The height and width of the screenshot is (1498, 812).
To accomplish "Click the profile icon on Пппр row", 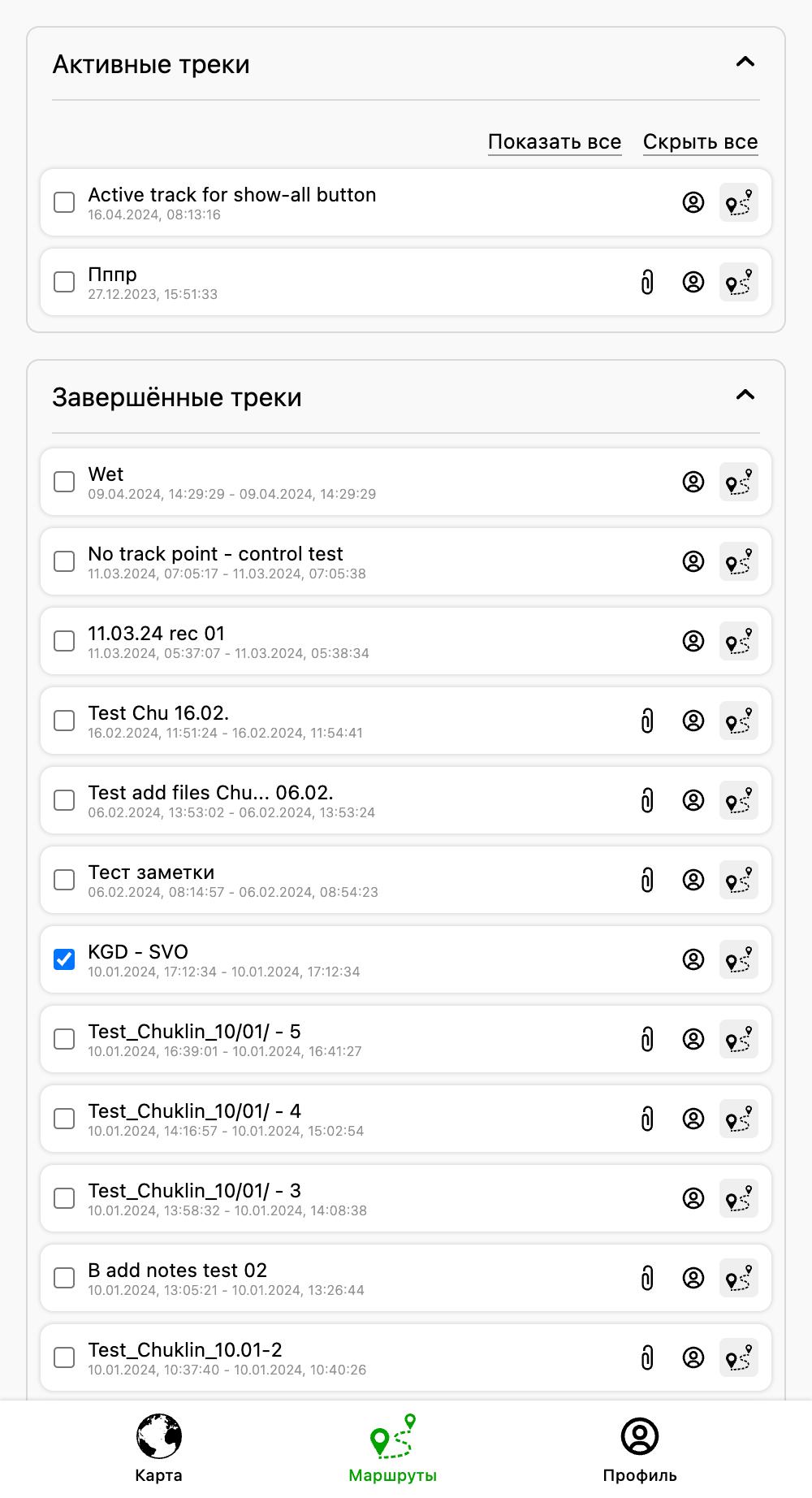I will 693,282.
